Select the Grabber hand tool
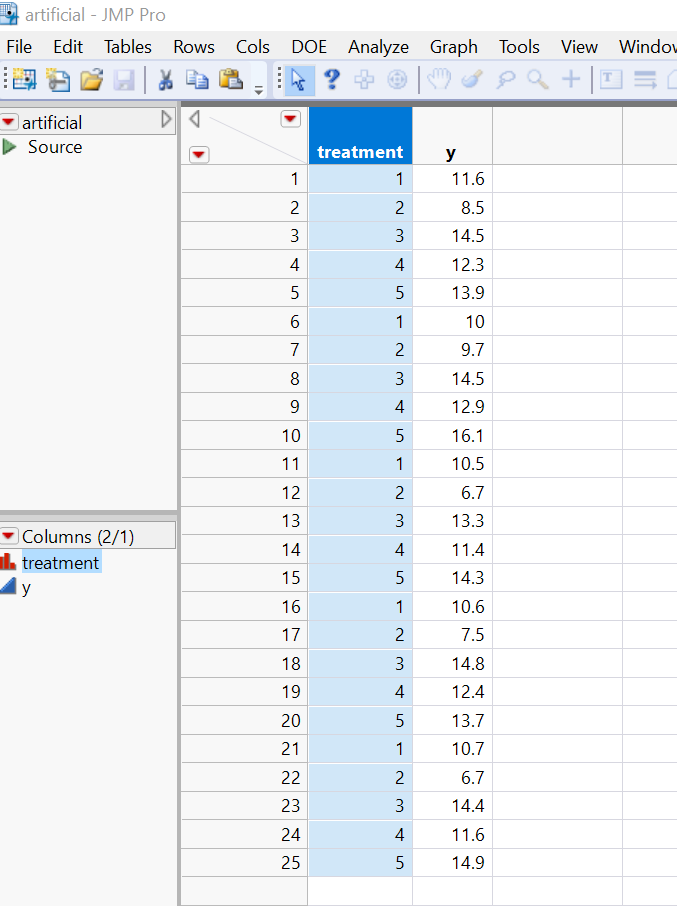This screenshot has width=677, height=906. (x=439, y=79)
